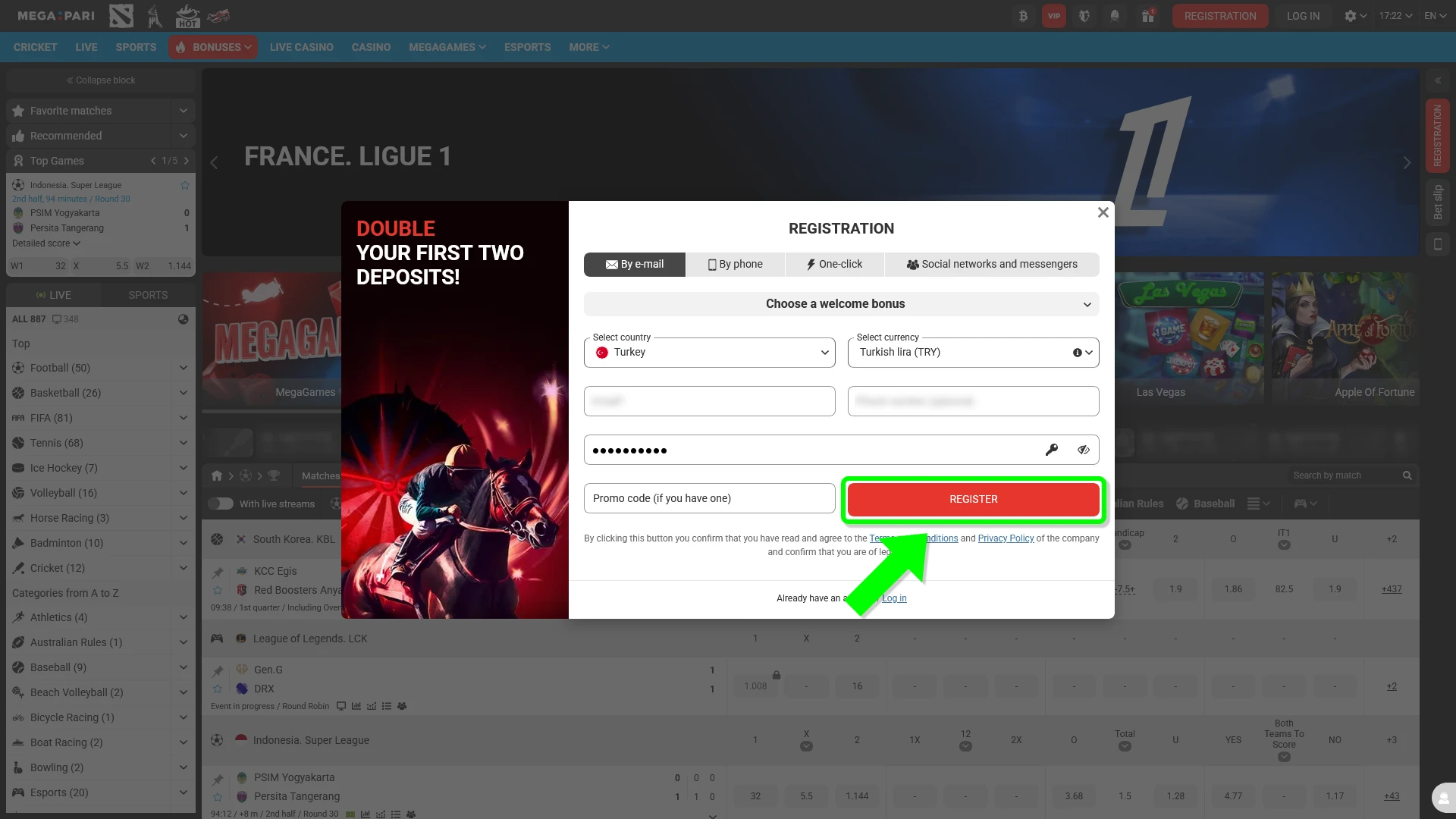Open the Turkish lira currency dropdown
The width and height of the screenshot is (1456, 819).
point(973,353)
